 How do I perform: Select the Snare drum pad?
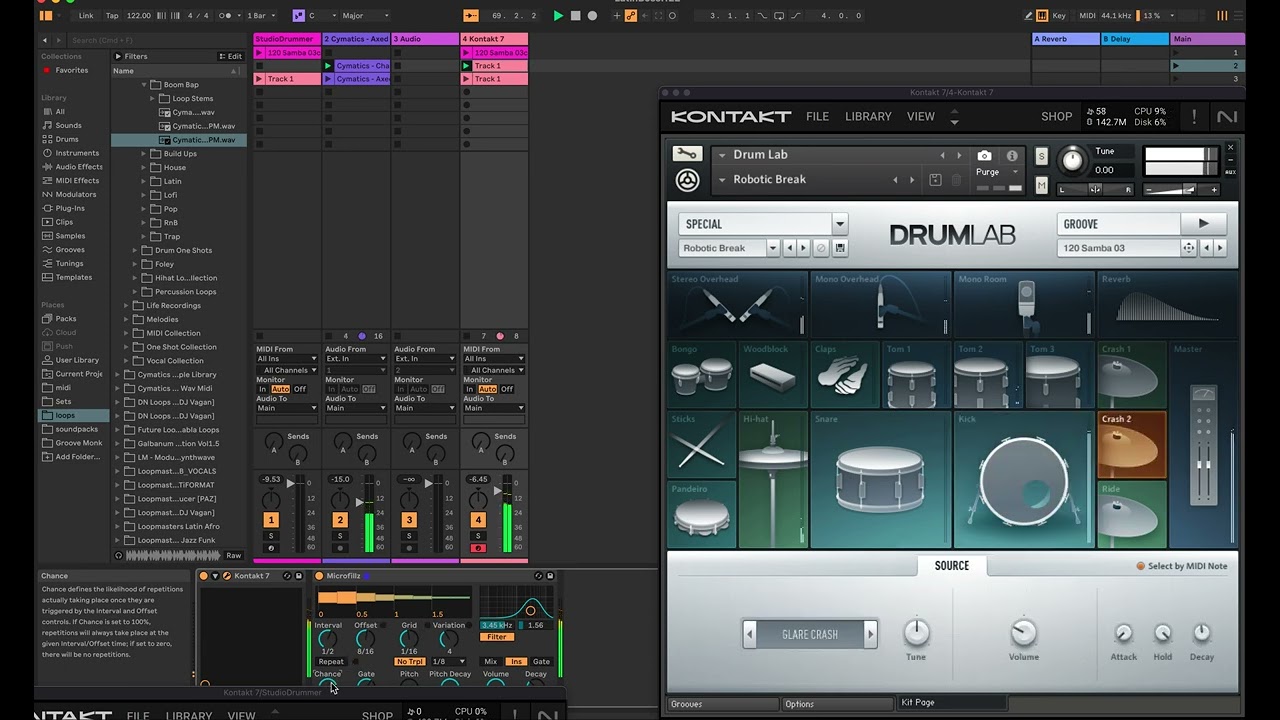(880, 480)
